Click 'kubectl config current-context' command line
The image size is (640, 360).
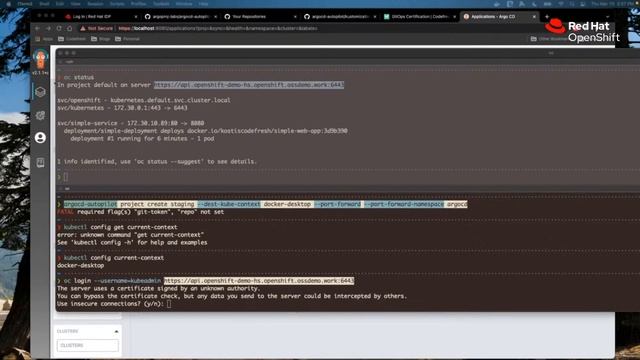114,258
